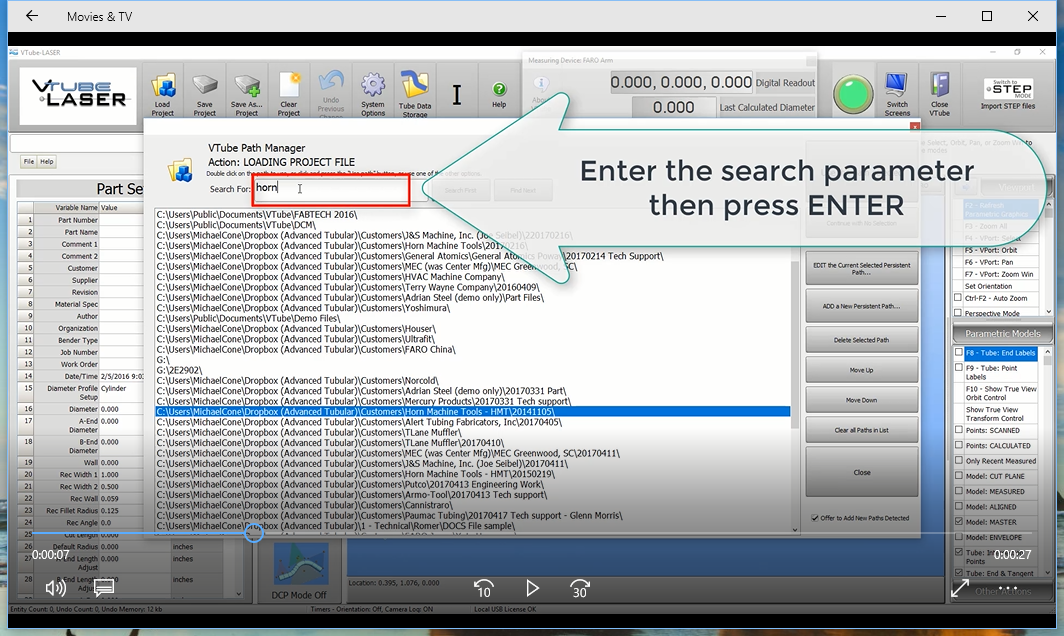Check Points: SCANNED
This screenshot has width=1064, height=636.
click(x=959, y=430)
